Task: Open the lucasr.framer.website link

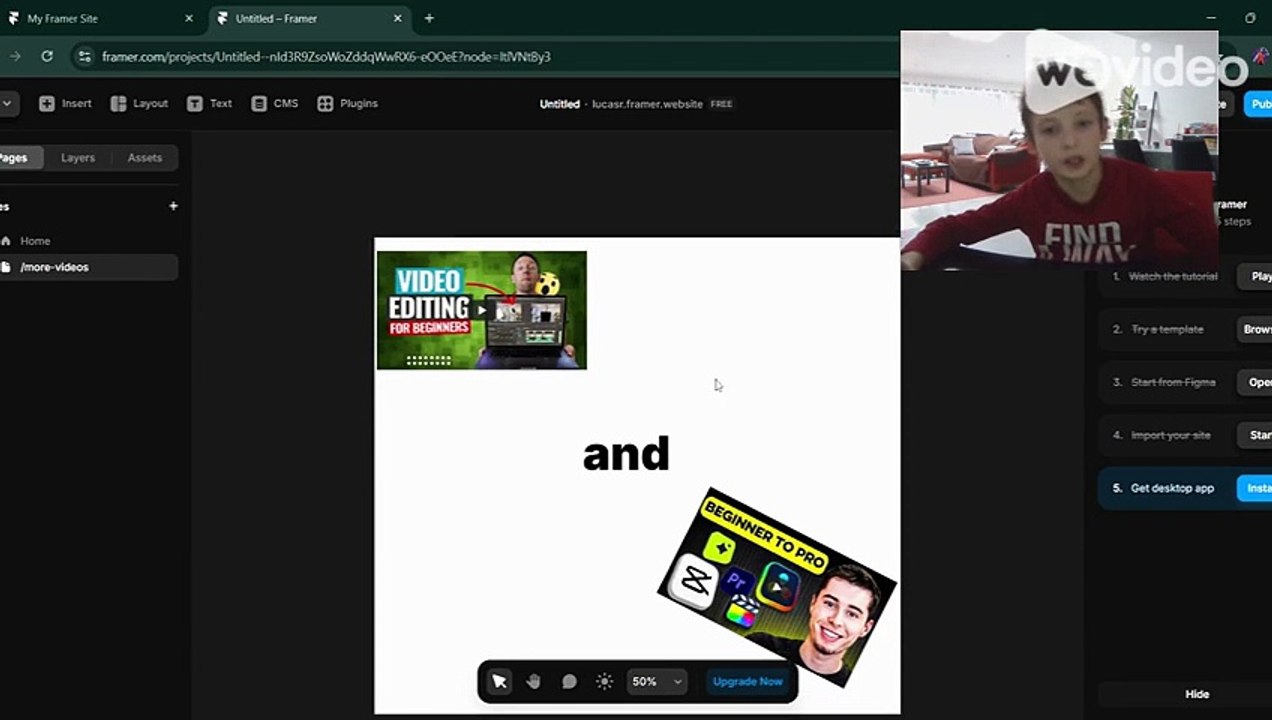Action: [647, 104]
